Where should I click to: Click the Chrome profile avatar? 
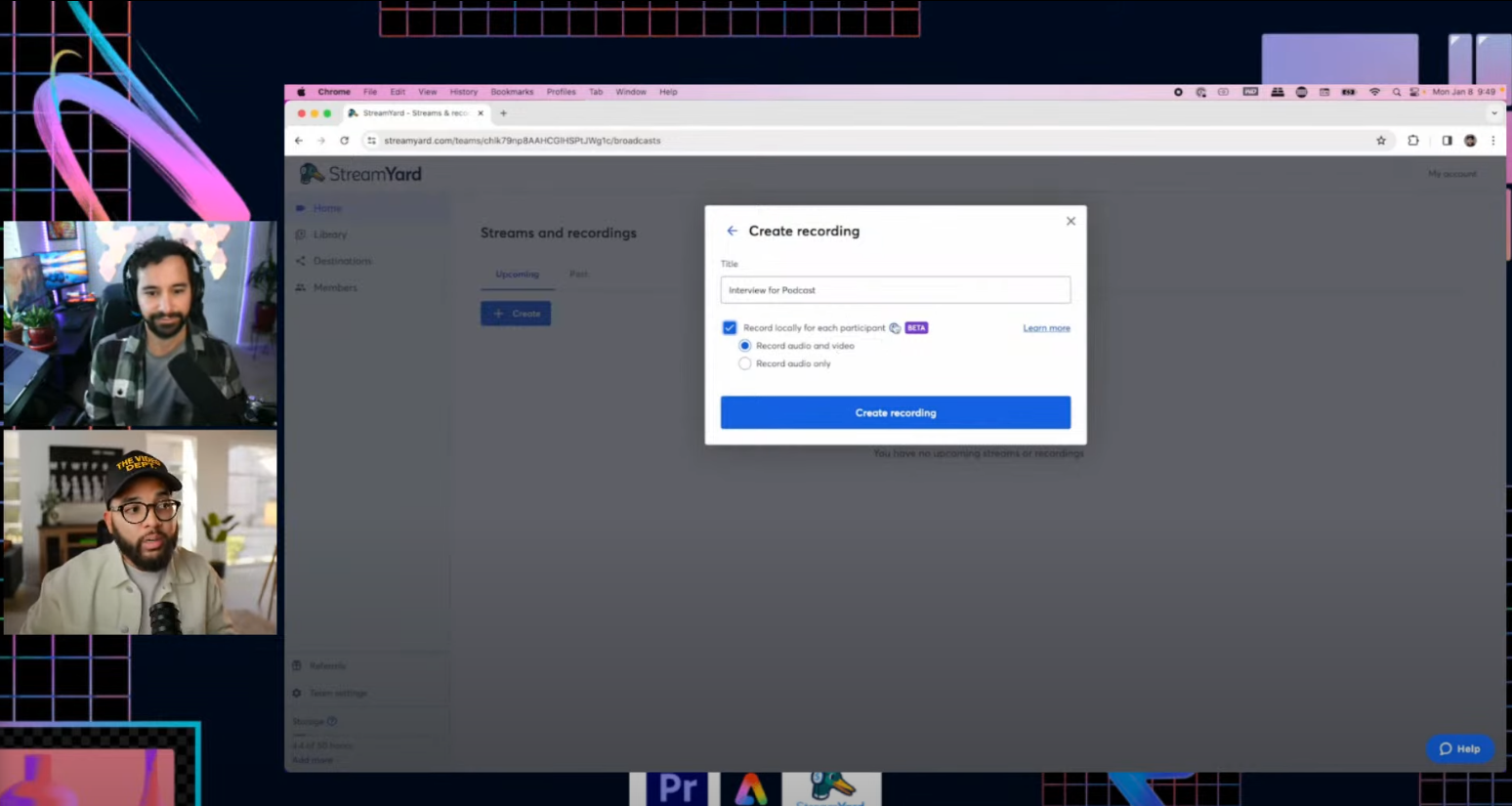[x=1470, y=141]
